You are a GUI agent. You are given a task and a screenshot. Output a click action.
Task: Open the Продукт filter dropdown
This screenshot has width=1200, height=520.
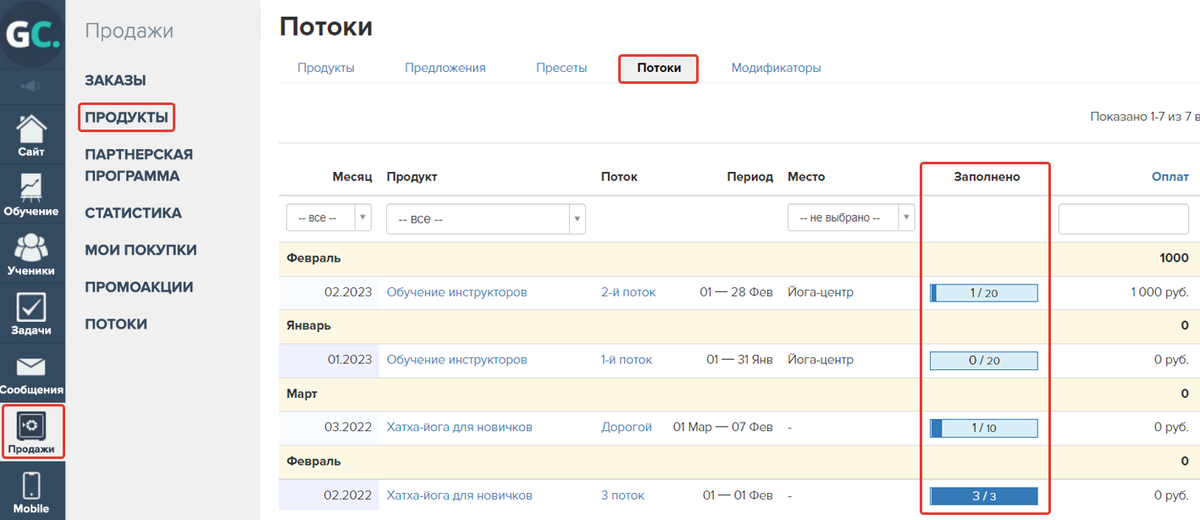486,218
